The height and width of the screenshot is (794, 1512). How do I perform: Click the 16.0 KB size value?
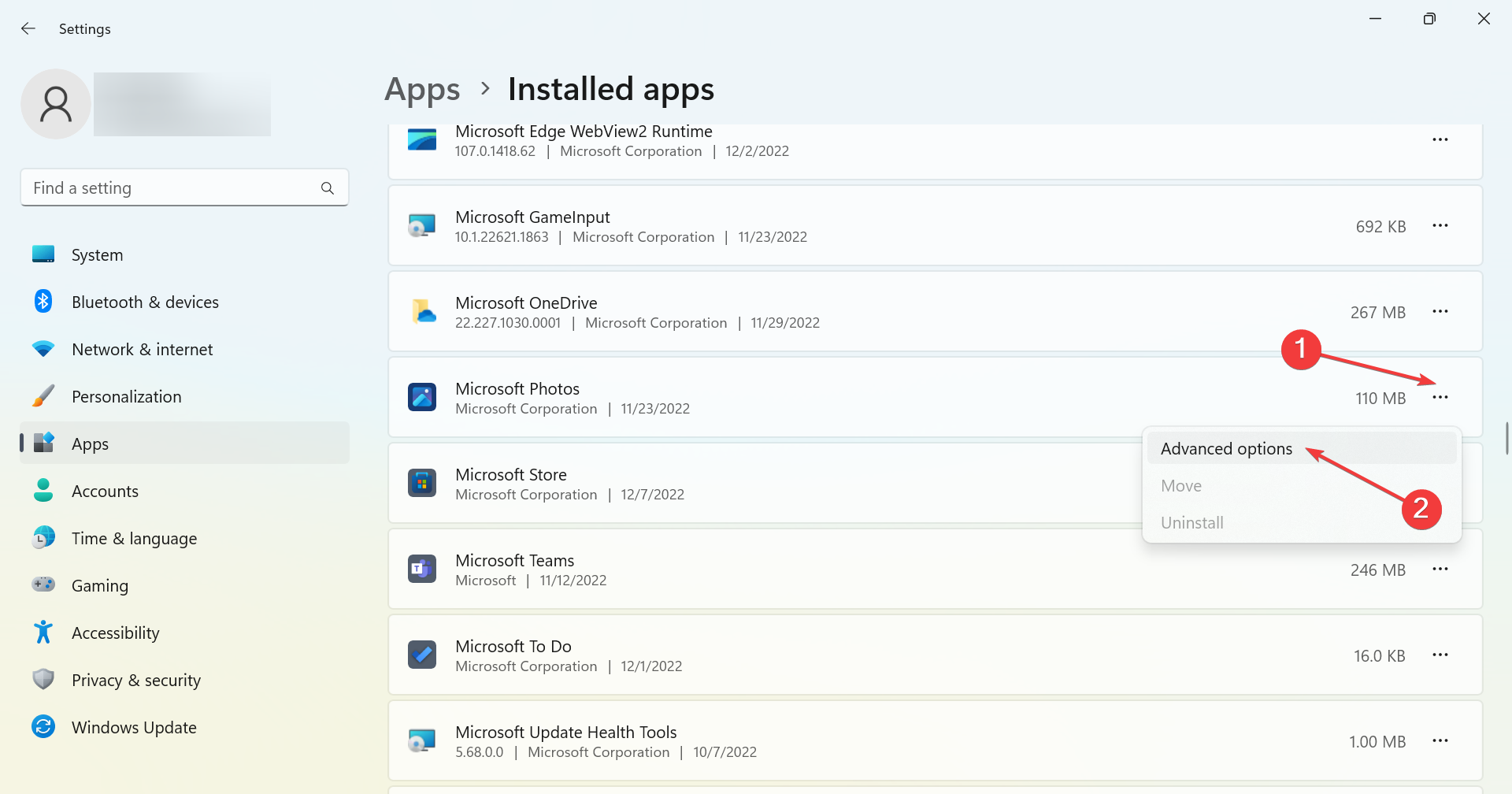coord(1380,655)
